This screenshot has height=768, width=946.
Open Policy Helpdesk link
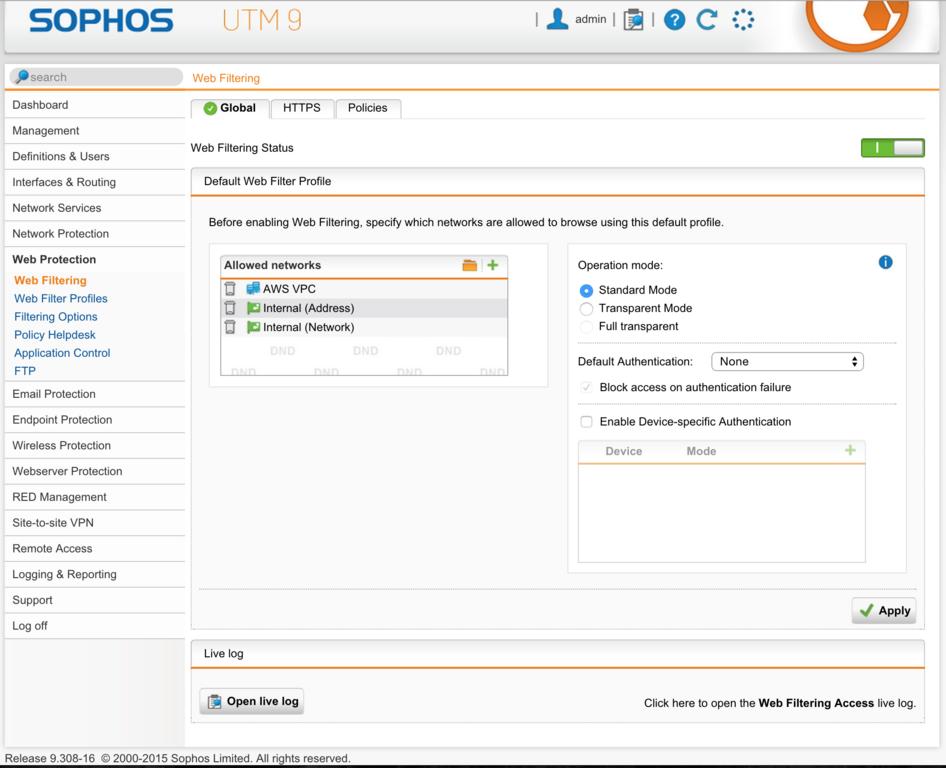tap(55, 335)
